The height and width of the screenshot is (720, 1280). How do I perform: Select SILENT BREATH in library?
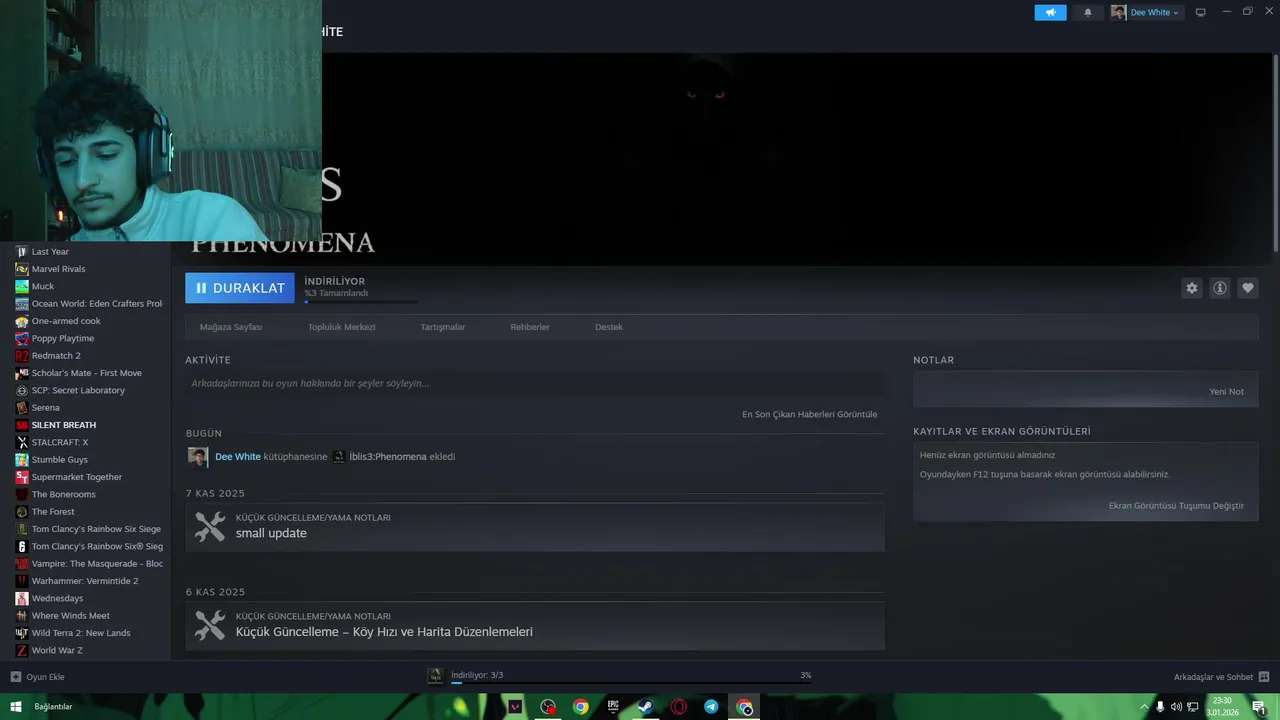point(64,425)
